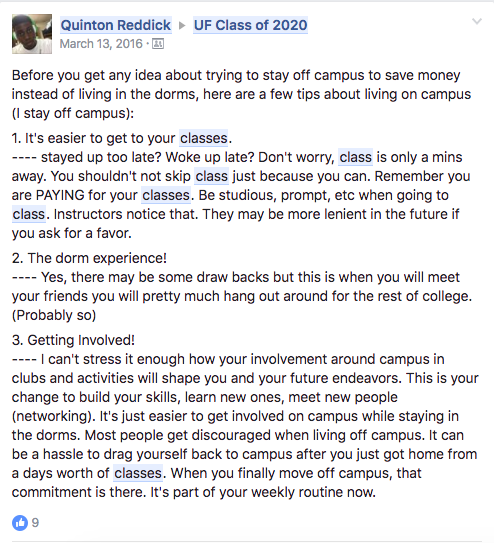
Task: Click highlighted "classes" in tip 1 heading
Action: coord(204,138)
